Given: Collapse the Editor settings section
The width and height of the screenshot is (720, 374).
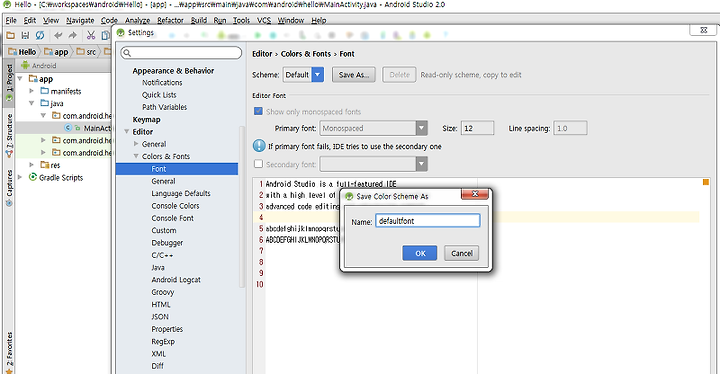Looking at the screenshot, I should coord(126,131).
